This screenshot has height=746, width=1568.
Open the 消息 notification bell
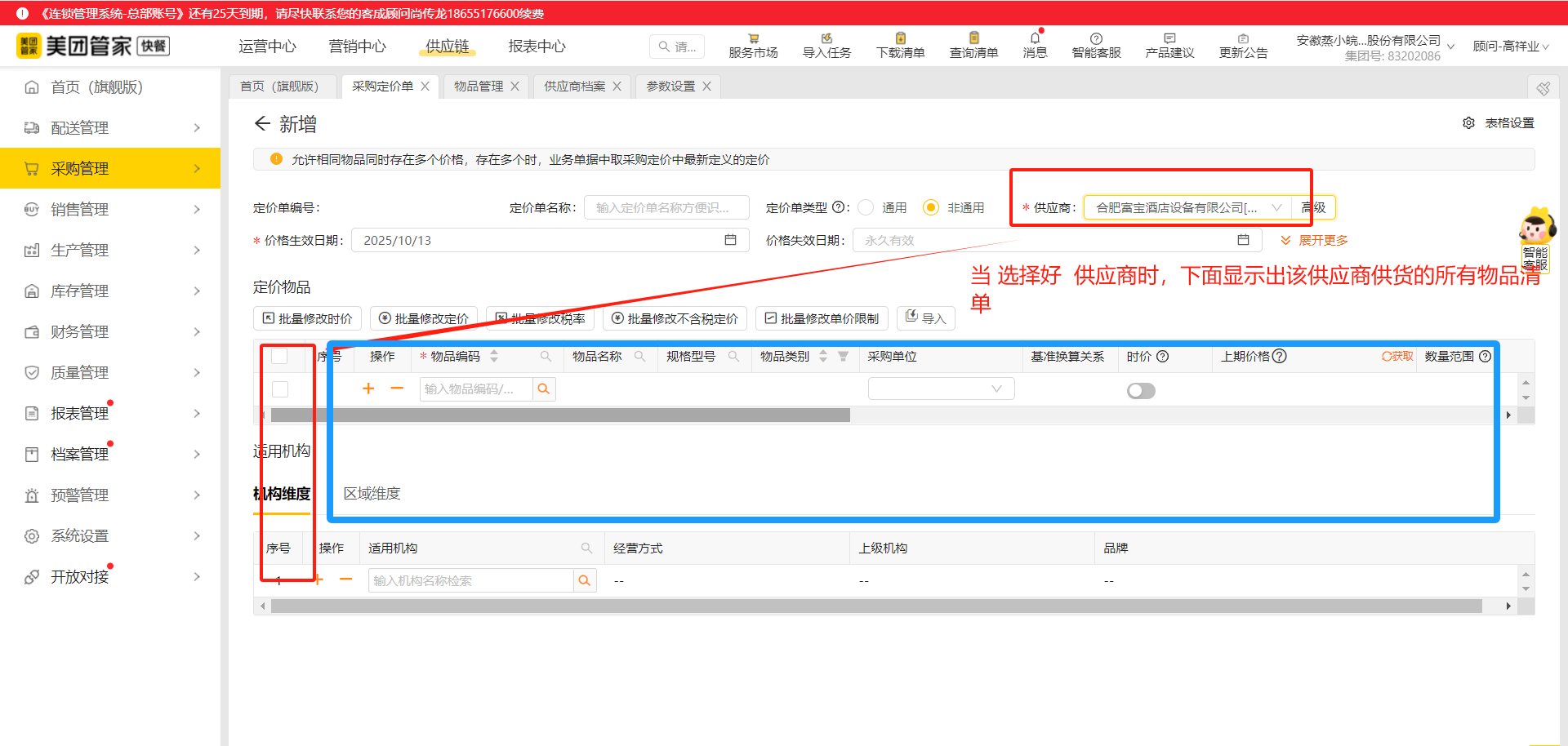[x=1034, y=45]
